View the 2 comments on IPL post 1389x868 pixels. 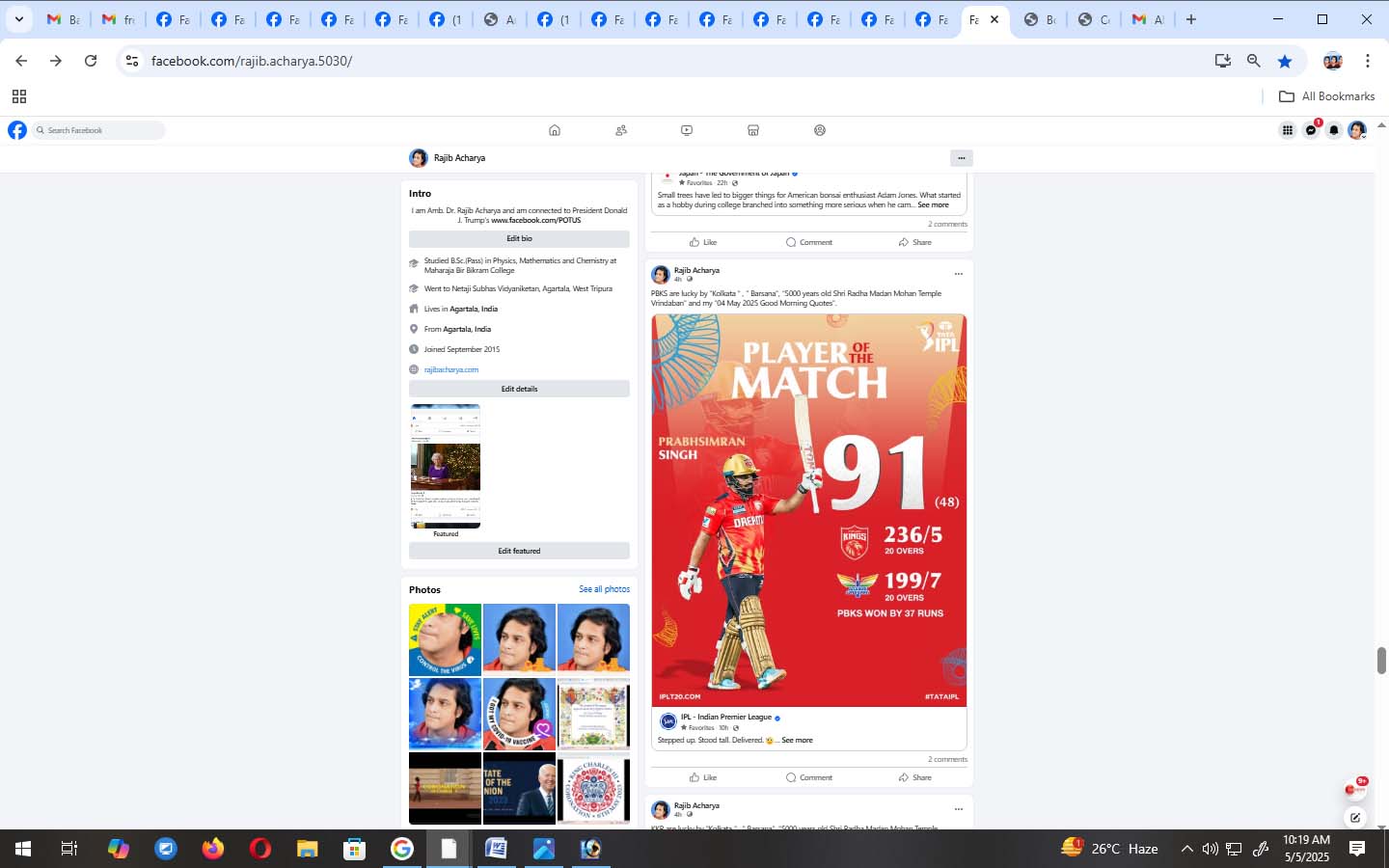click(947, 759)
